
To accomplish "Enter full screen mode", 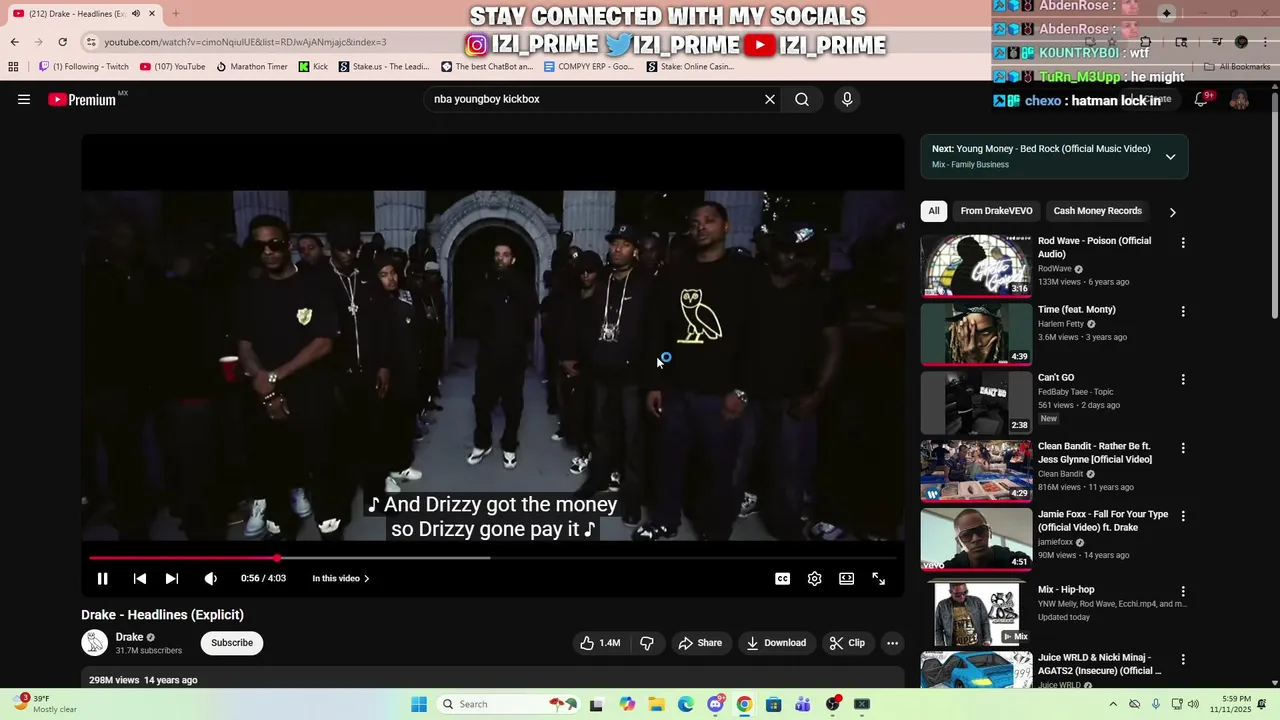I will pyautogui.click(x=879, y=578).
